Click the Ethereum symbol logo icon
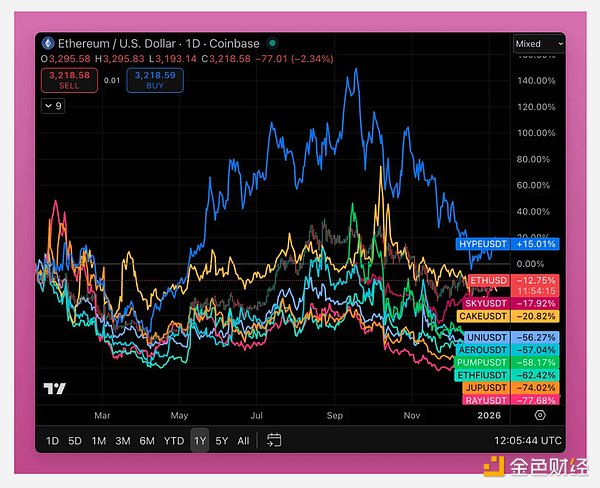The width and height of the screenshot is (600, 488). coord(48,43)
